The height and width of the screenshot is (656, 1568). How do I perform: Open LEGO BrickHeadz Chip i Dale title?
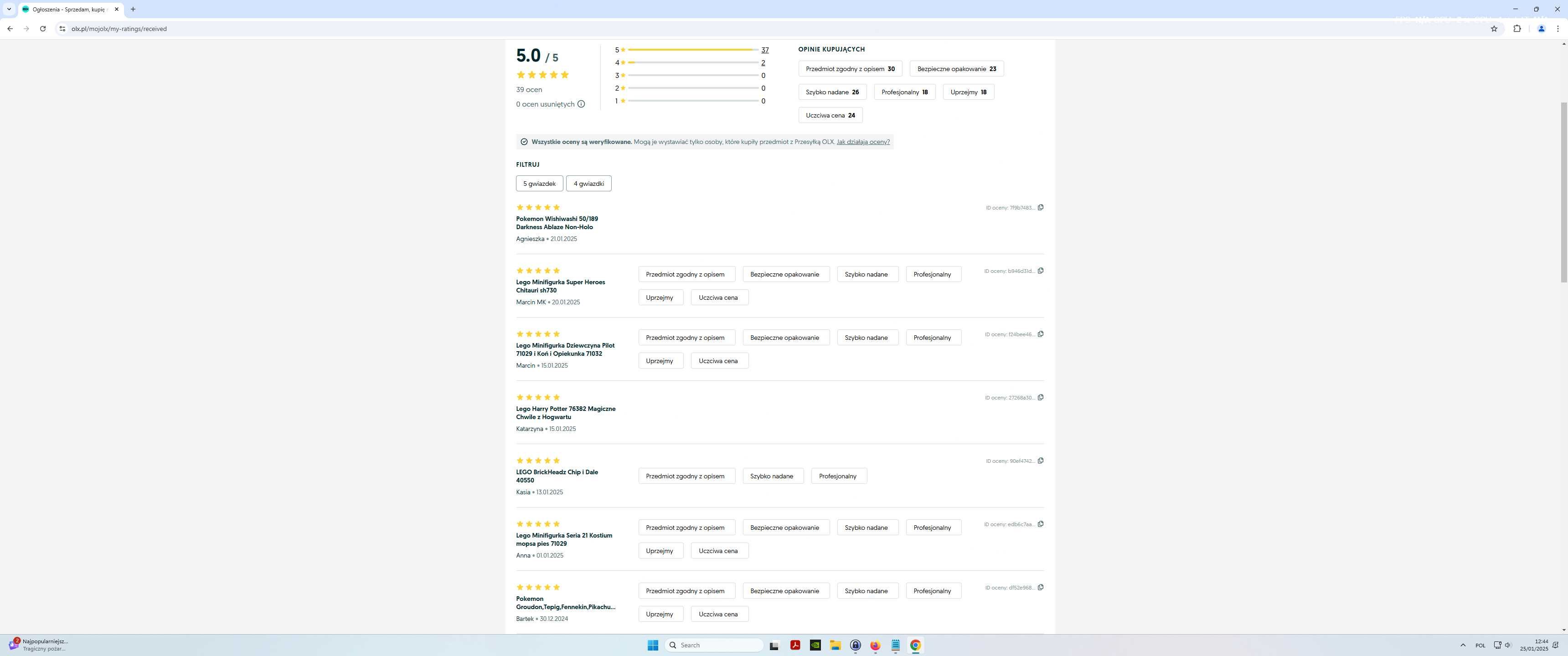pyautogui.click(x=557, y=476)
